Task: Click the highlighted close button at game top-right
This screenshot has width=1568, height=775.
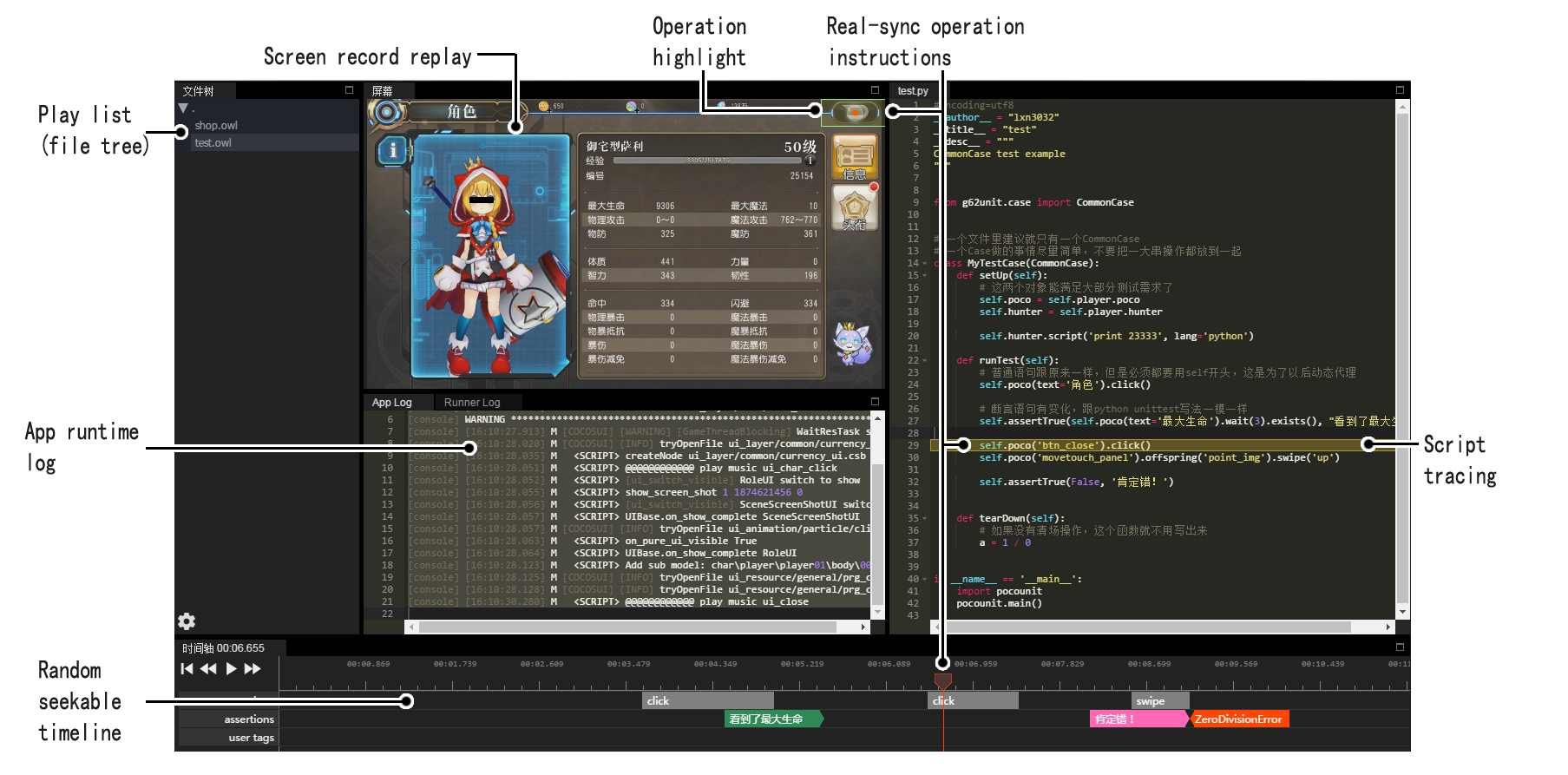Action: pyautogui.click(x=854, y=112)
